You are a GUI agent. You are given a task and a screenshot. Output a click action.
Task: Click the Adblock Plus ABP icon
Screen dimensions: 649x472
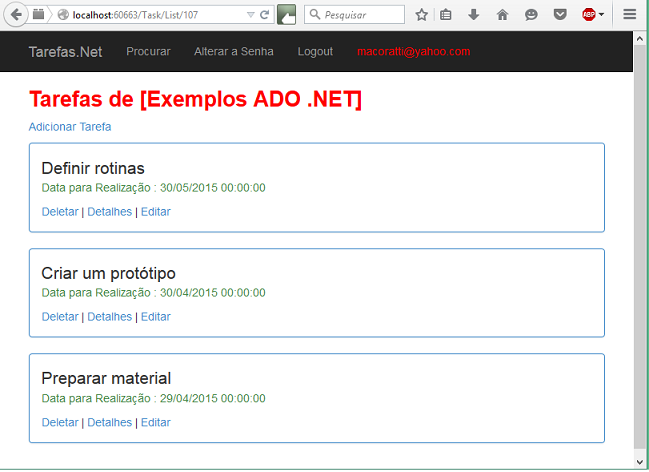[589, 14]
